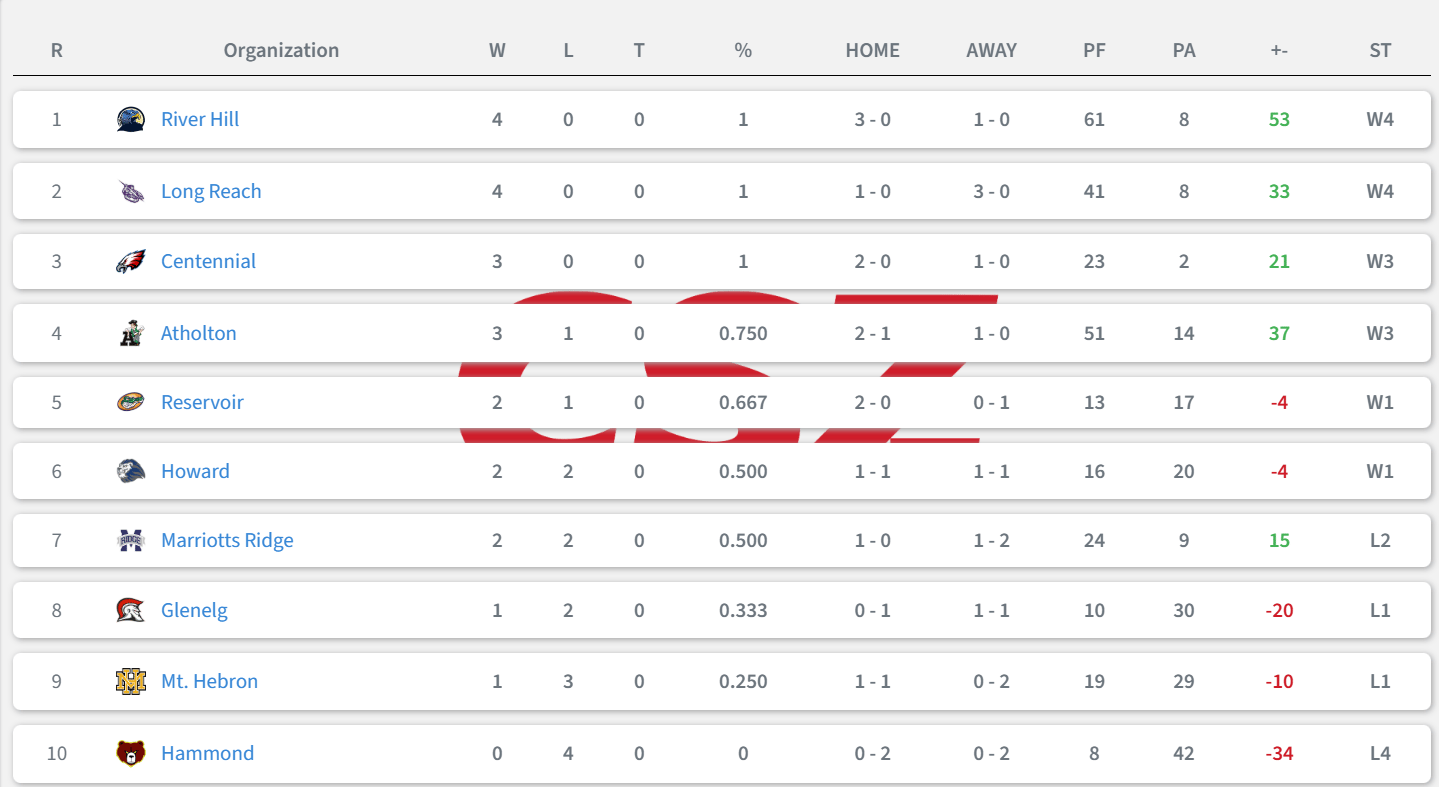This screenshot has width=1439, height=787.
Task: Click the River Hill hawk logo
Action: pos(130,120)
